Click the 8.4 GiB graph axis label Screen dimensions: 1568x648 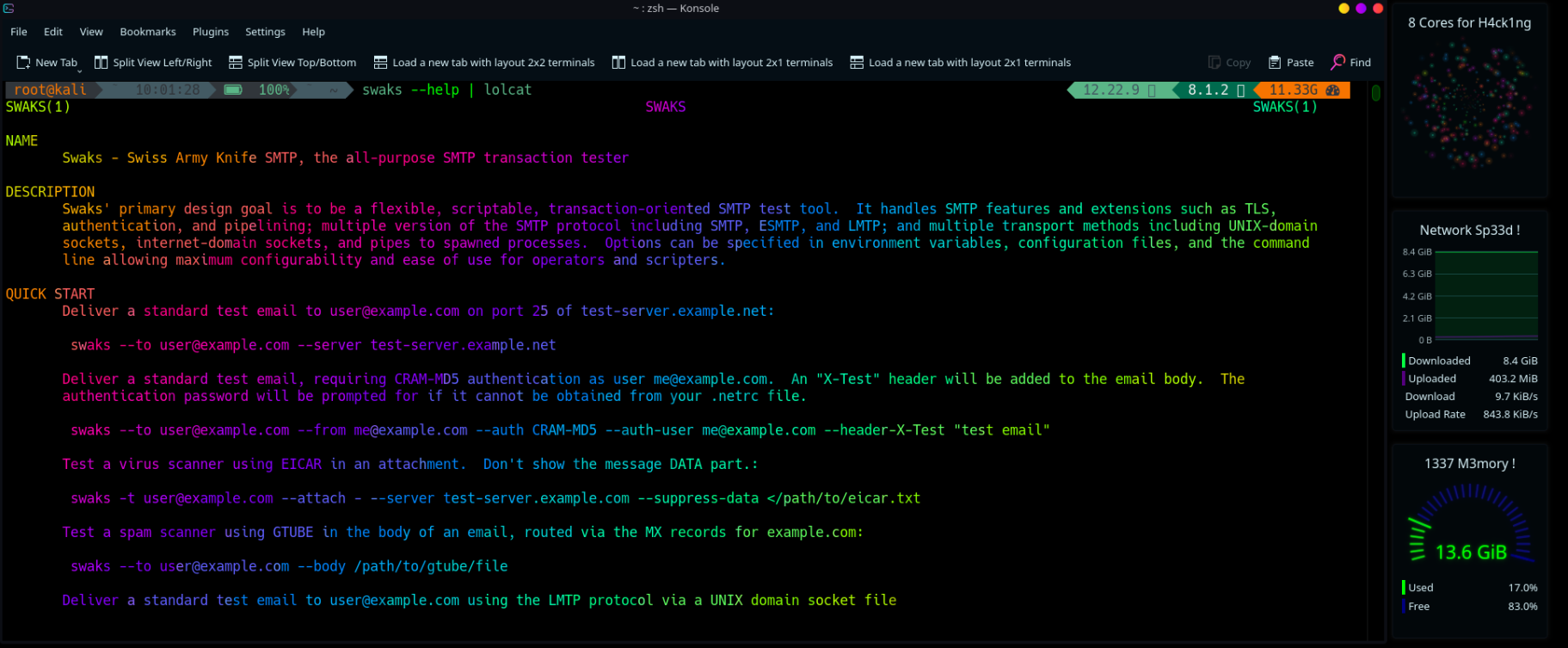1417,252
